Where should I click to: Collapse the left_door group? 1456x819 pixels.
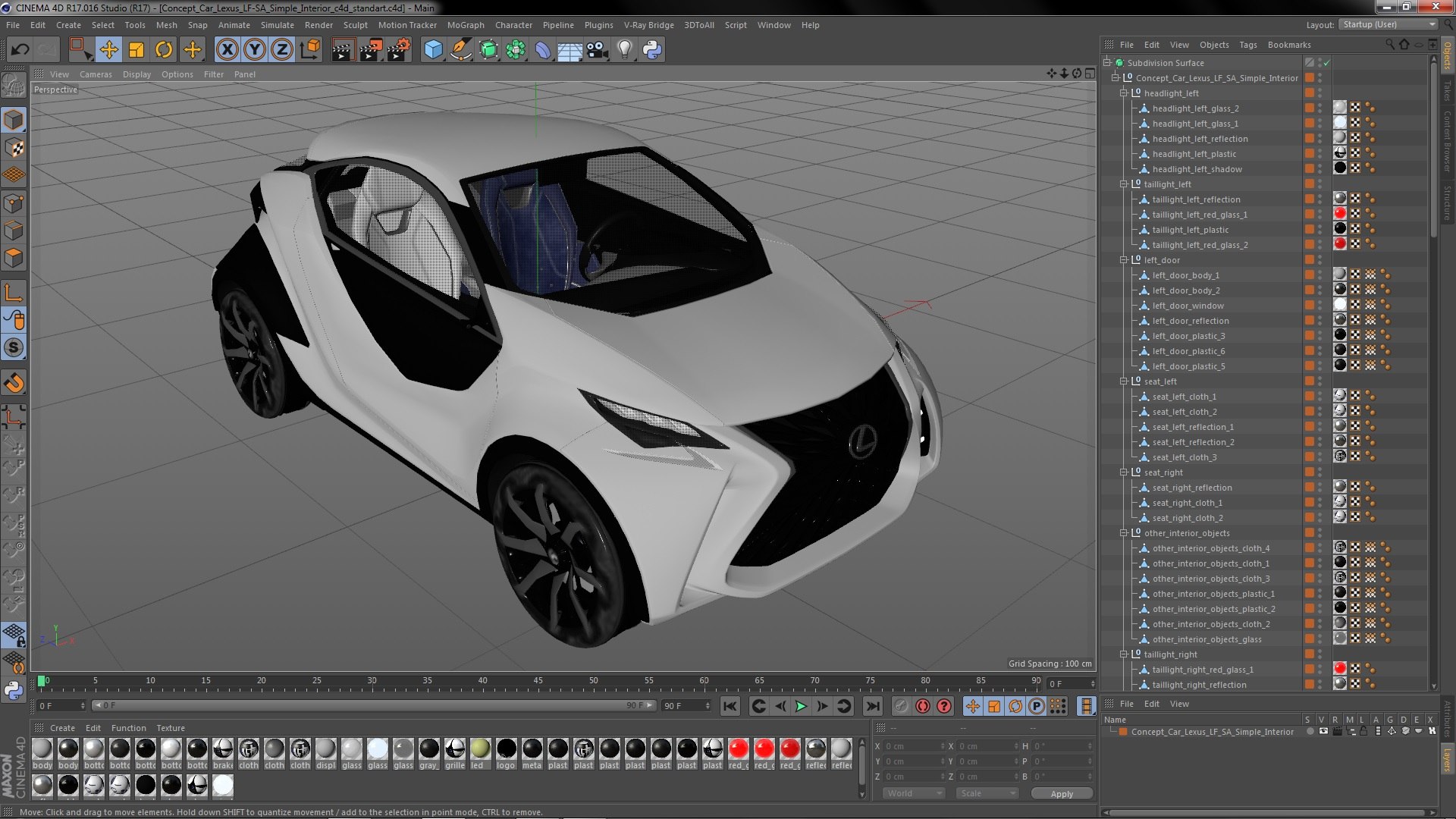coord(1124,260)
